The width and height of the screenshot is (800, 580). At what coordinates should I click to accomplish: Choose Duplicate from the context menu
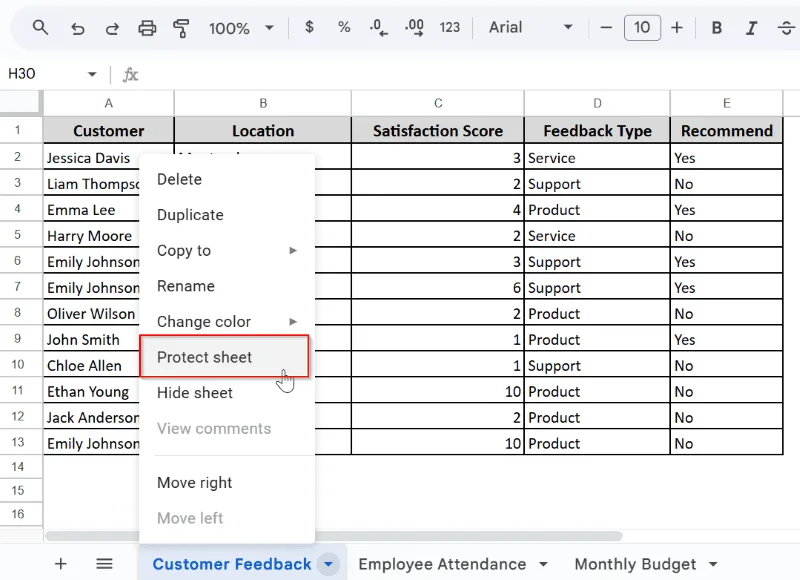coord(227,215)
